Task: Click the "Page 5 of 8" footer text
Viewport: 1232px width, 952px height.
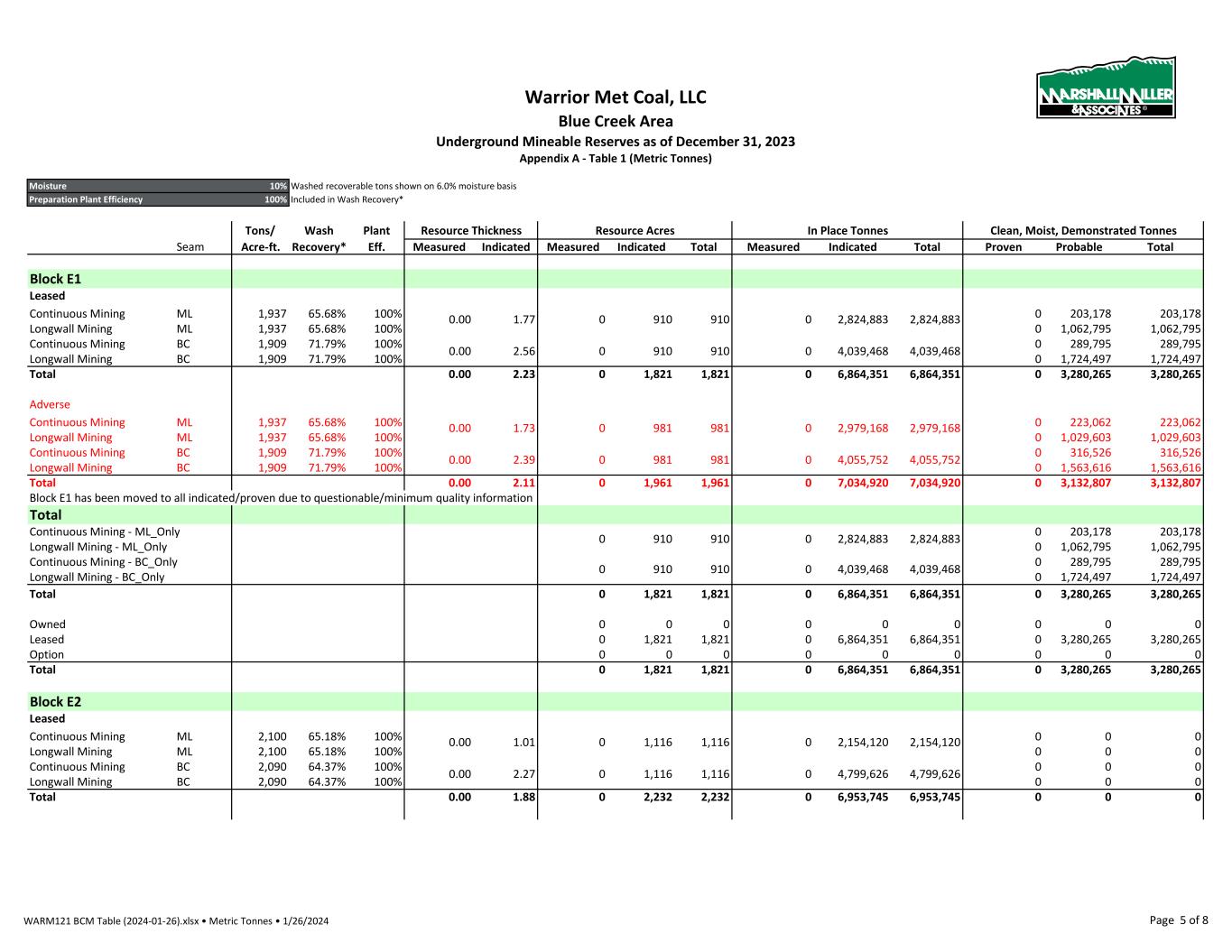Action: click(x=1178, y=920)
